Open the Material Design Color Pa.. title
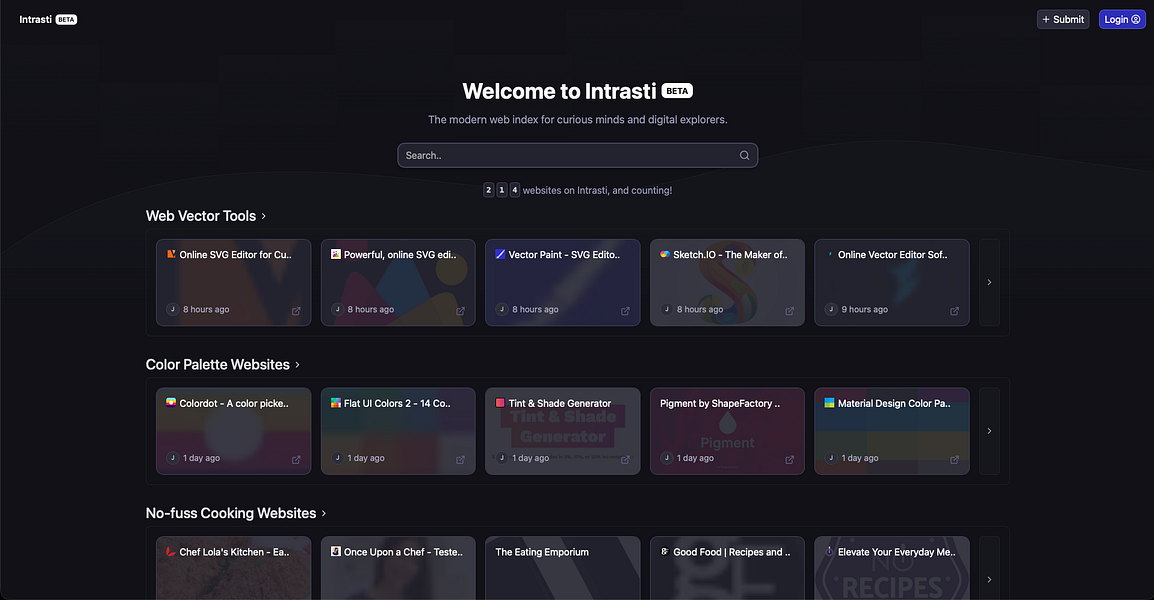This screenshot has height=600, width=1154. pos(894,403)
